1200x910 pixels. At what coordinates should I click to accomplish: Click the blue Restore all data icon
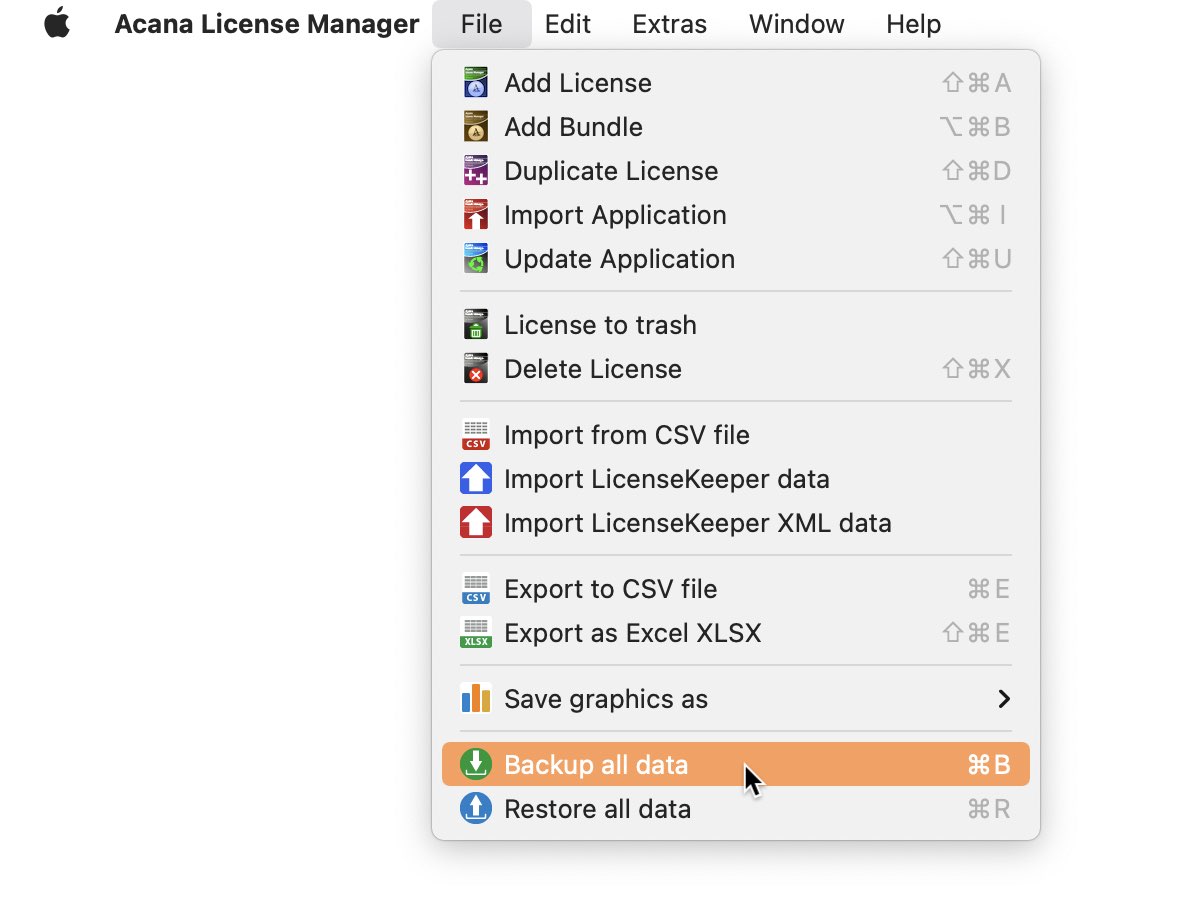476,808
